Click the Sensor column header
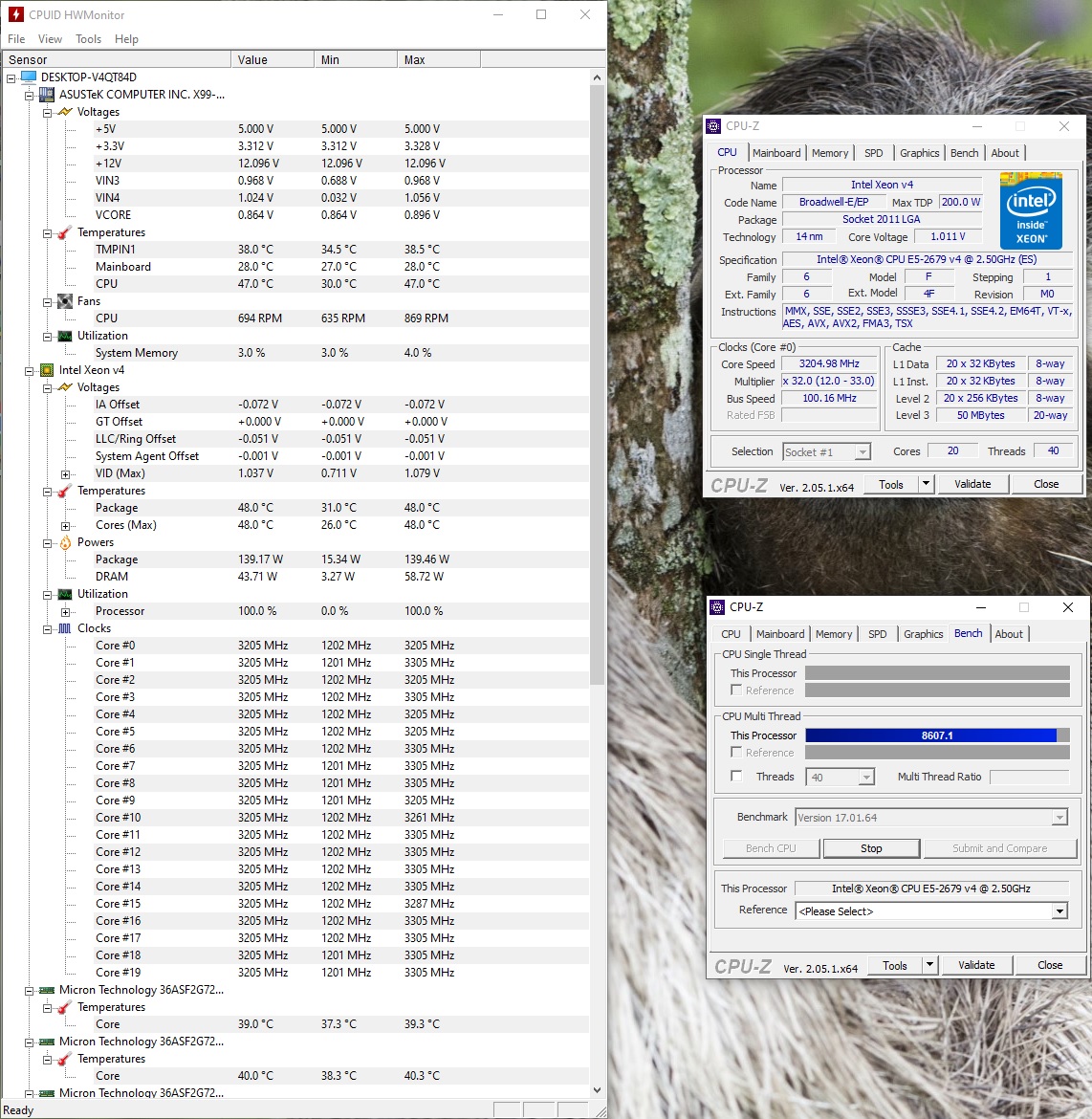Image resolution: width=1092 pixels, height=1119 pixels. pyautogui.click(x=117, y=60)
